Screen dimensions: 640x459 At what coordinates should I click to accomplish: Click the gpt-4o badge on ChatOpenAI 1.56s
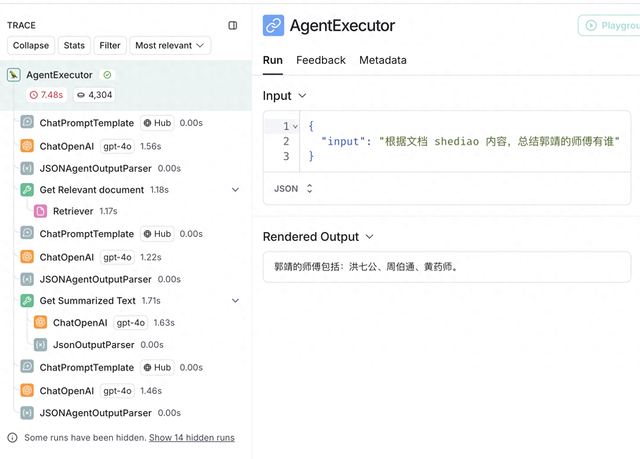coord(117,146)
